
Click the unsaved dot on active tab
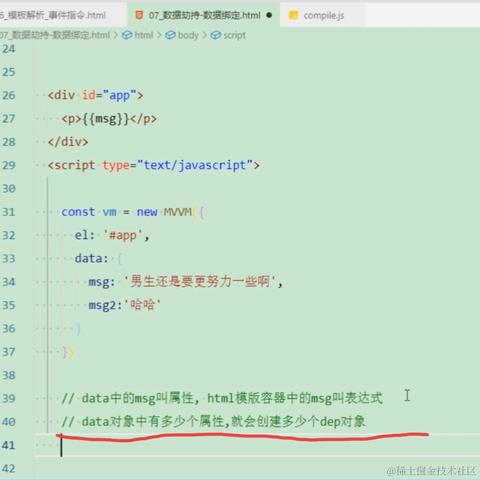click(269, 15)
